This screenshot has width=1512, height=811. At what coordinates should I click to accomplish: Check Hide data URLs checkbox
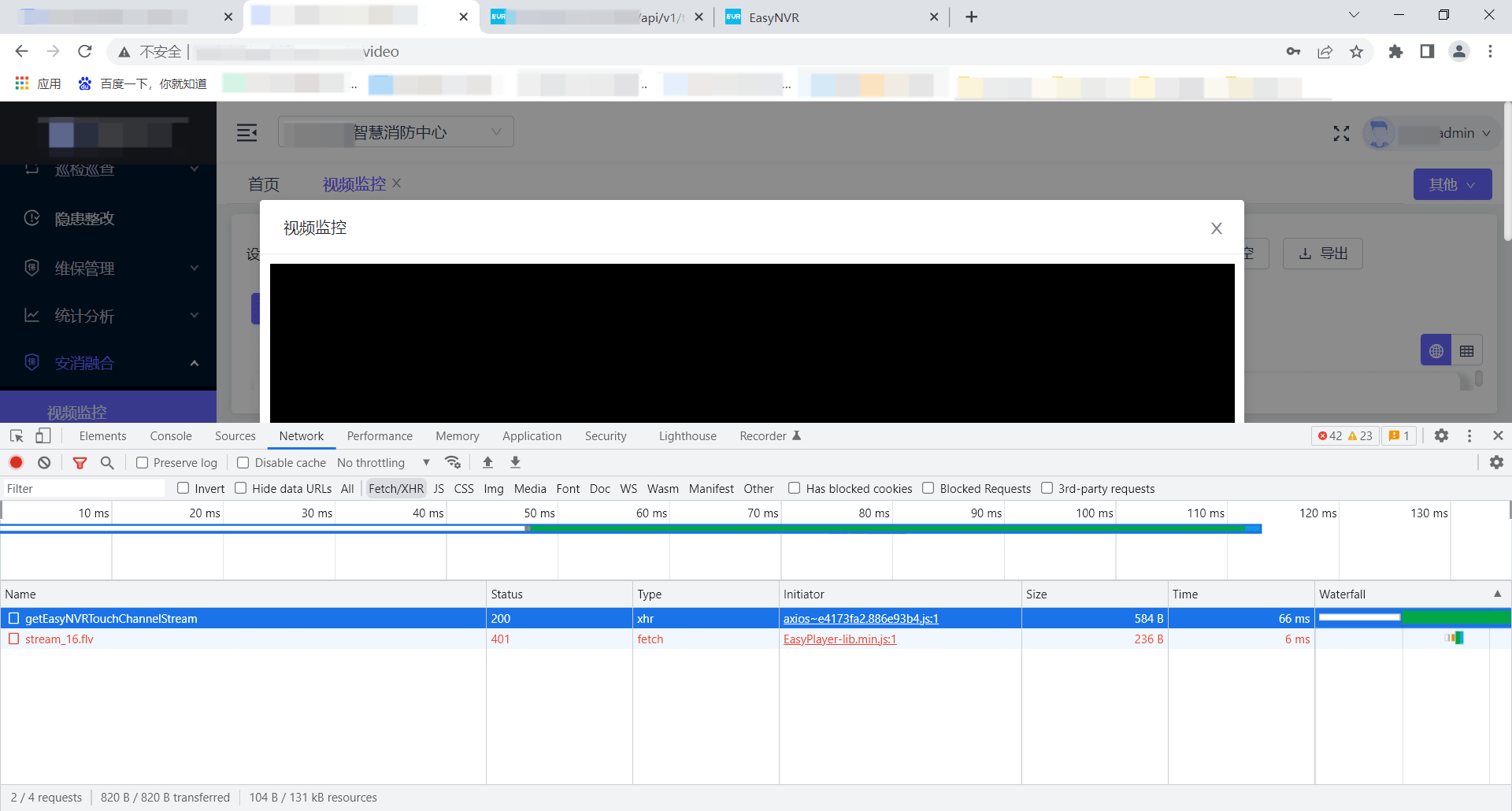241,488
